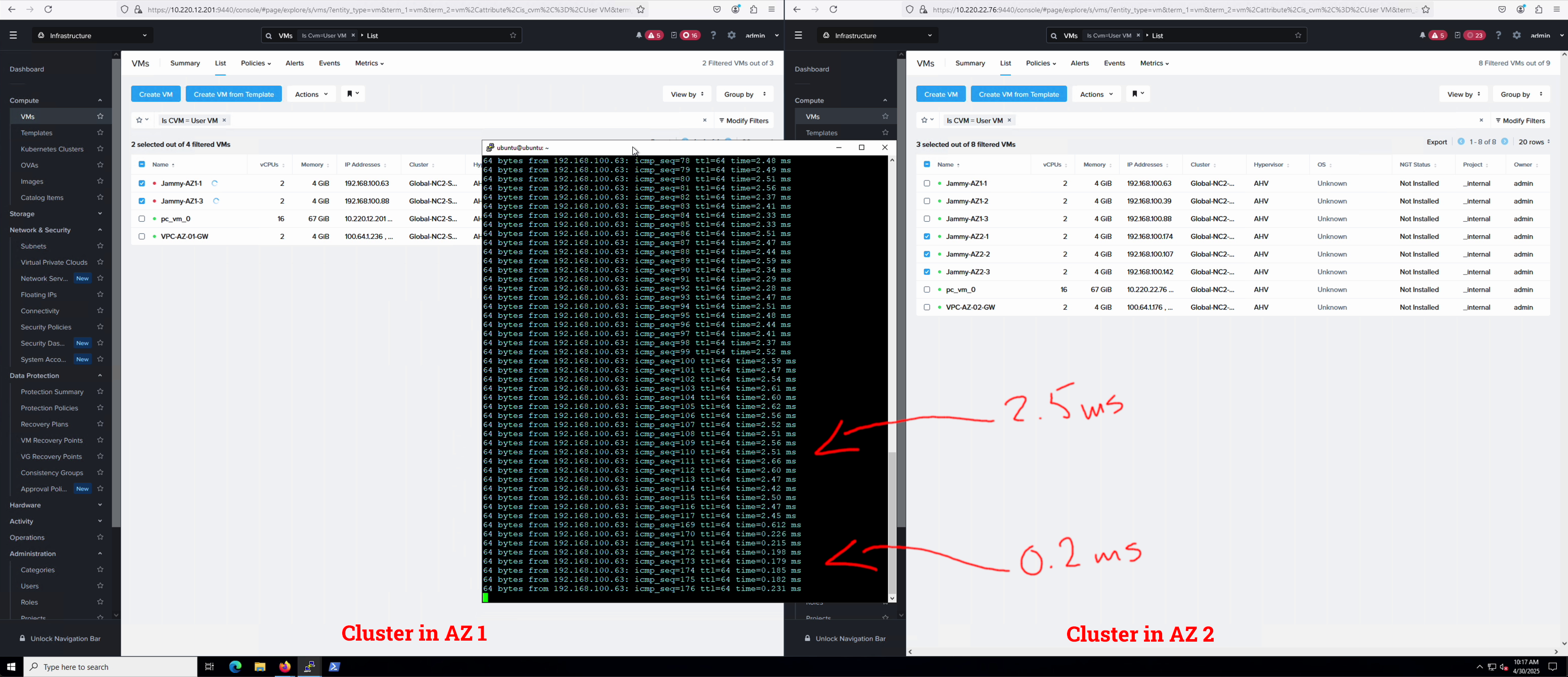Click Export in AZ 2 list
This screenshot has height=677, width=1568.
(1437, 142)
